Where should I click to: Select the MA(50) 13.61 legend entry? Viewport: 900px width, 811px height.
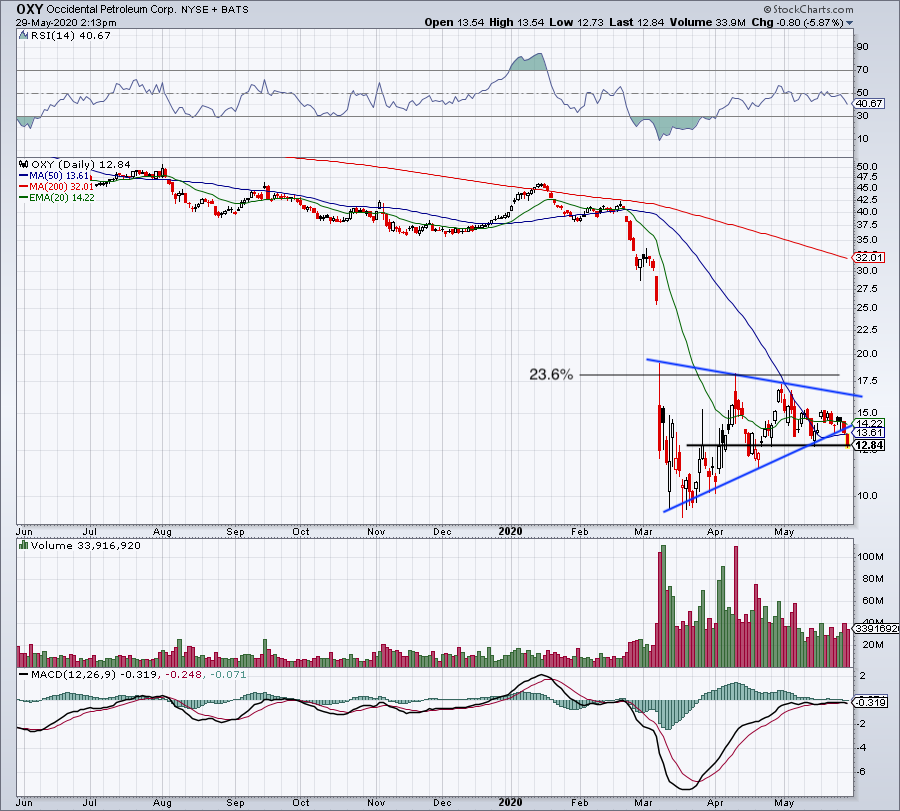pyautogui.click(x=54, y=176)
